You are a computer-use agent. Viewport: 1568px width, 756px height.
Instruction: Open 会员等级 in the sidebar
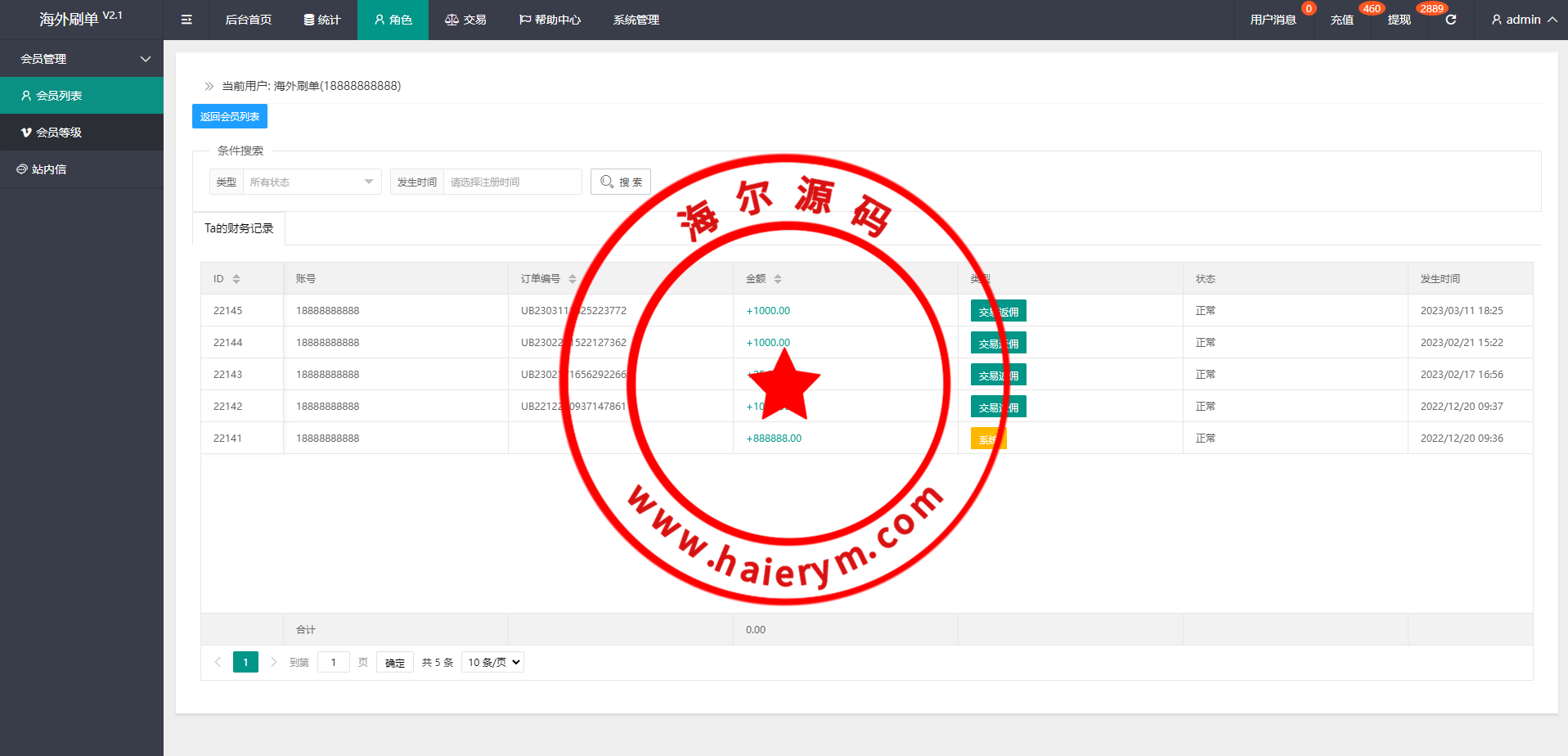(82, 133)
